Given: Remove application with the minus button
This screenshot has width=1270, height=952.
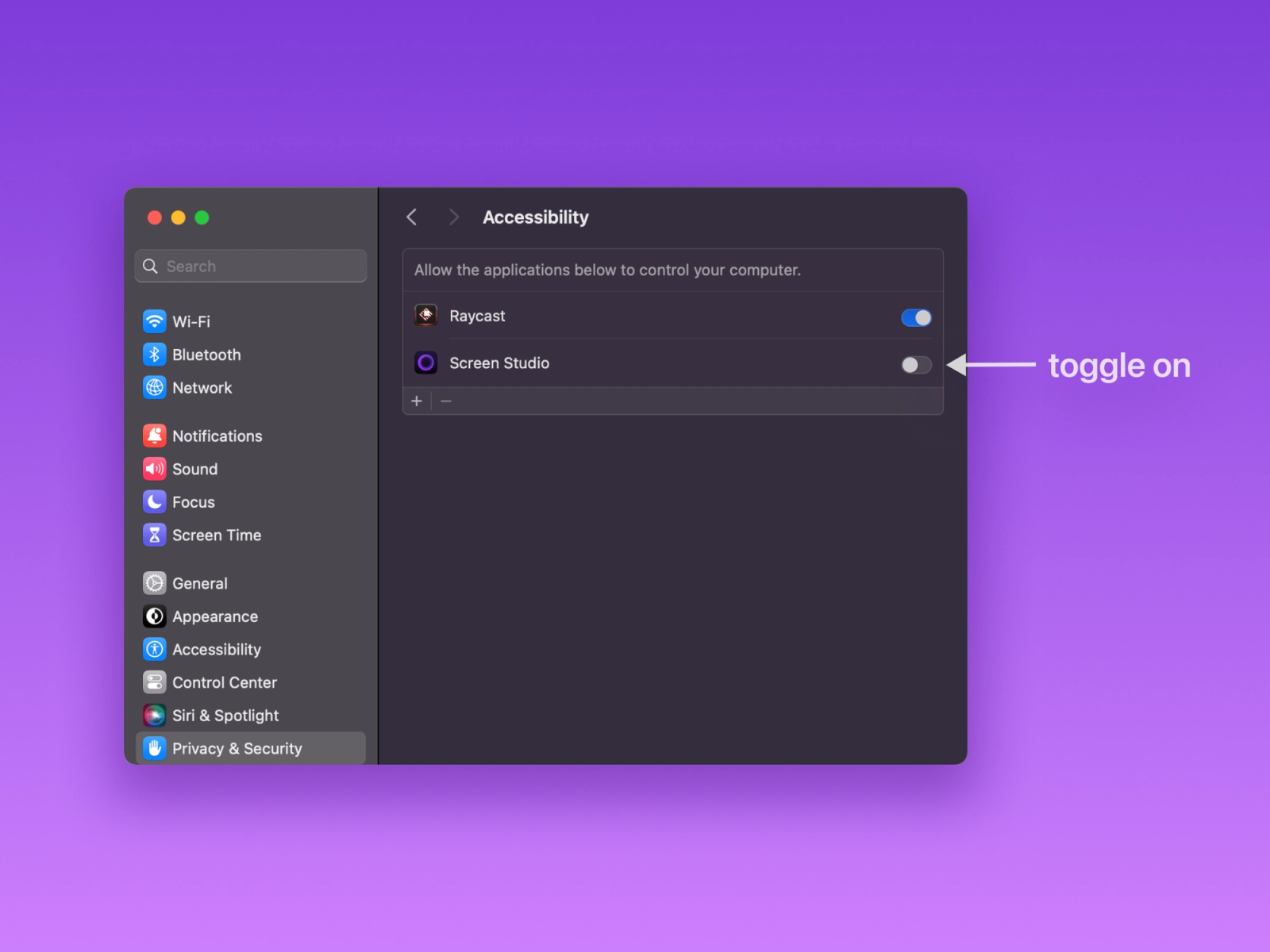Looking at the screenshot, I should 446,401.
